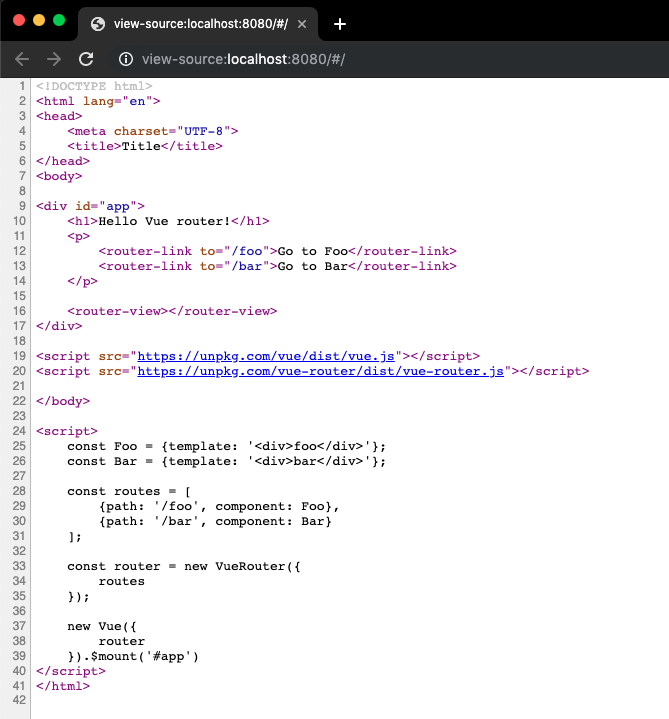Image resolution: width=669 pixels, height=719 pixels.
Task: Click the browser forward arrow
Action: 54,59
